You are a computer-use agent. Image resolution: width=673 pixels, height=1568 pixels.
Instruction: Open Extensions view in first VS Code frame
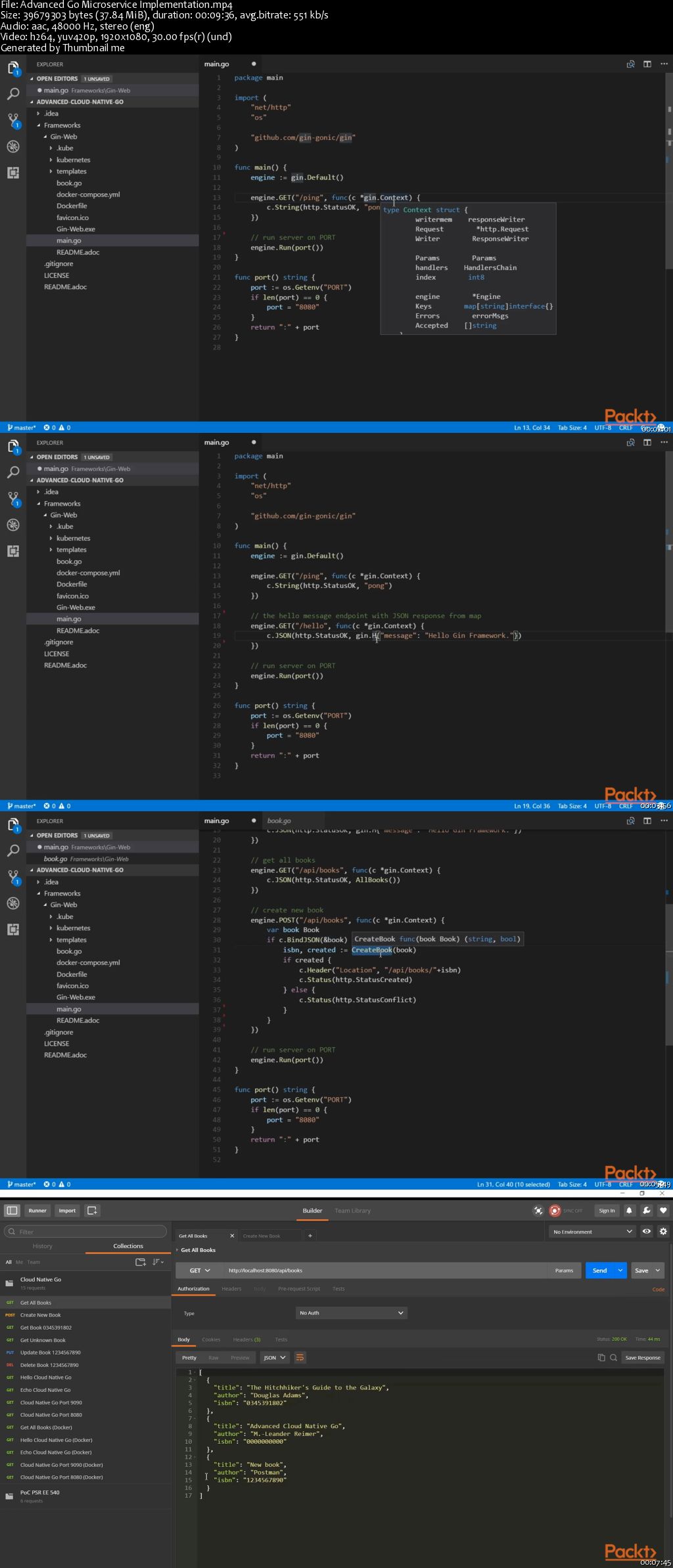point(13,173)
